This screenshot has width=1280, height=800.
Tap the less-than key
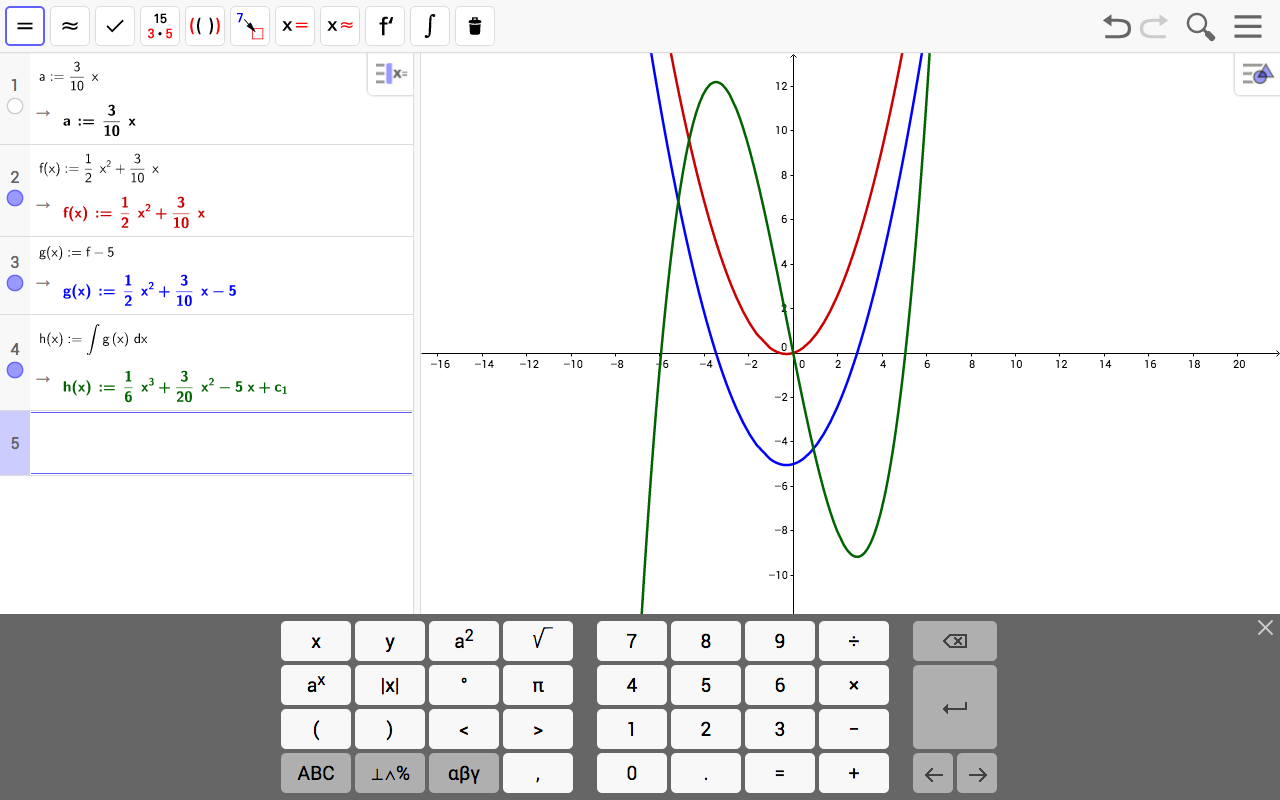(x=464, y=729)
